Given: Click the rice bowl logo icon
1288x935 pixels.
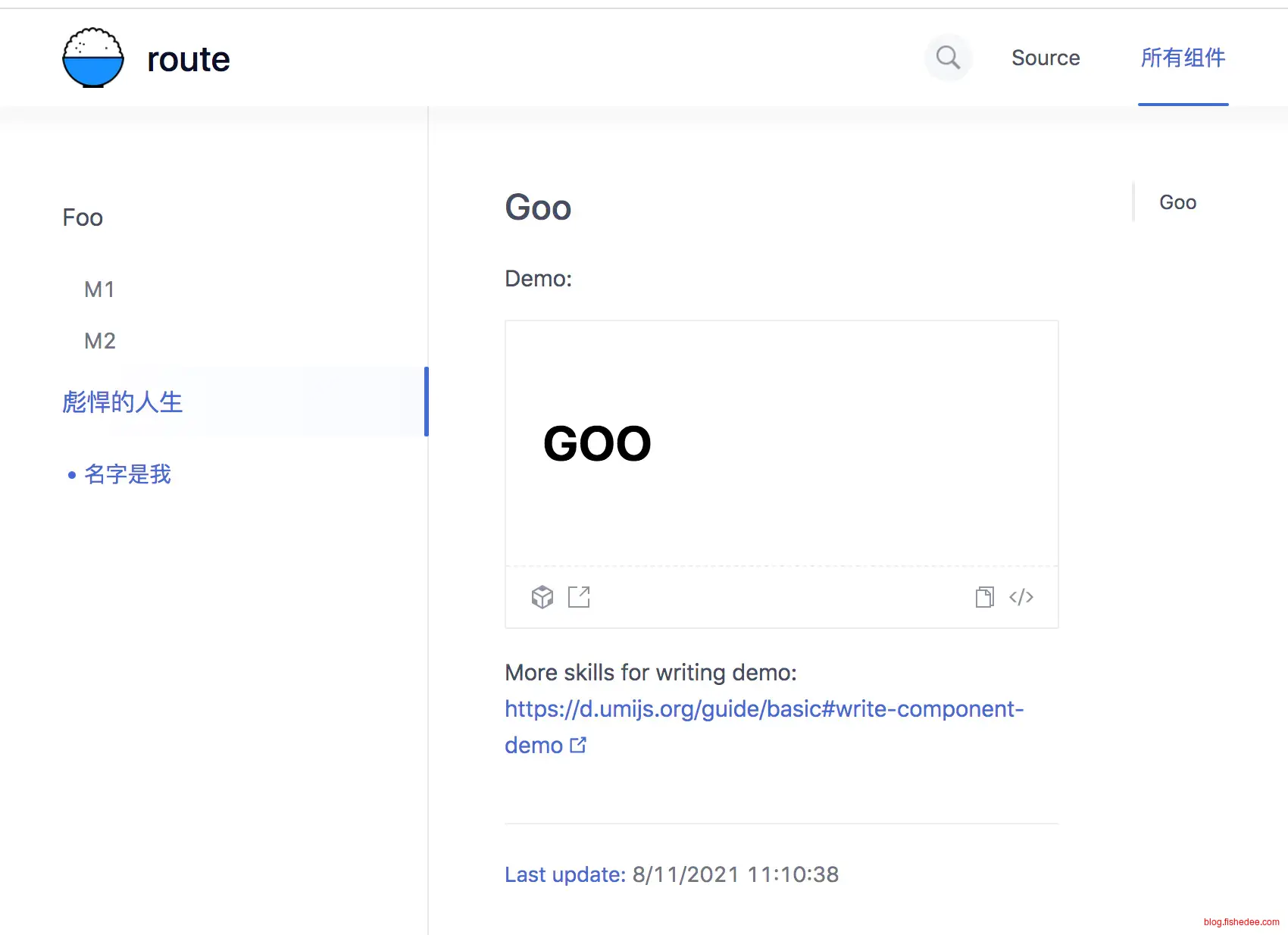Looking at the screenshot, I should pyautogui.click(x=93, y=58).
